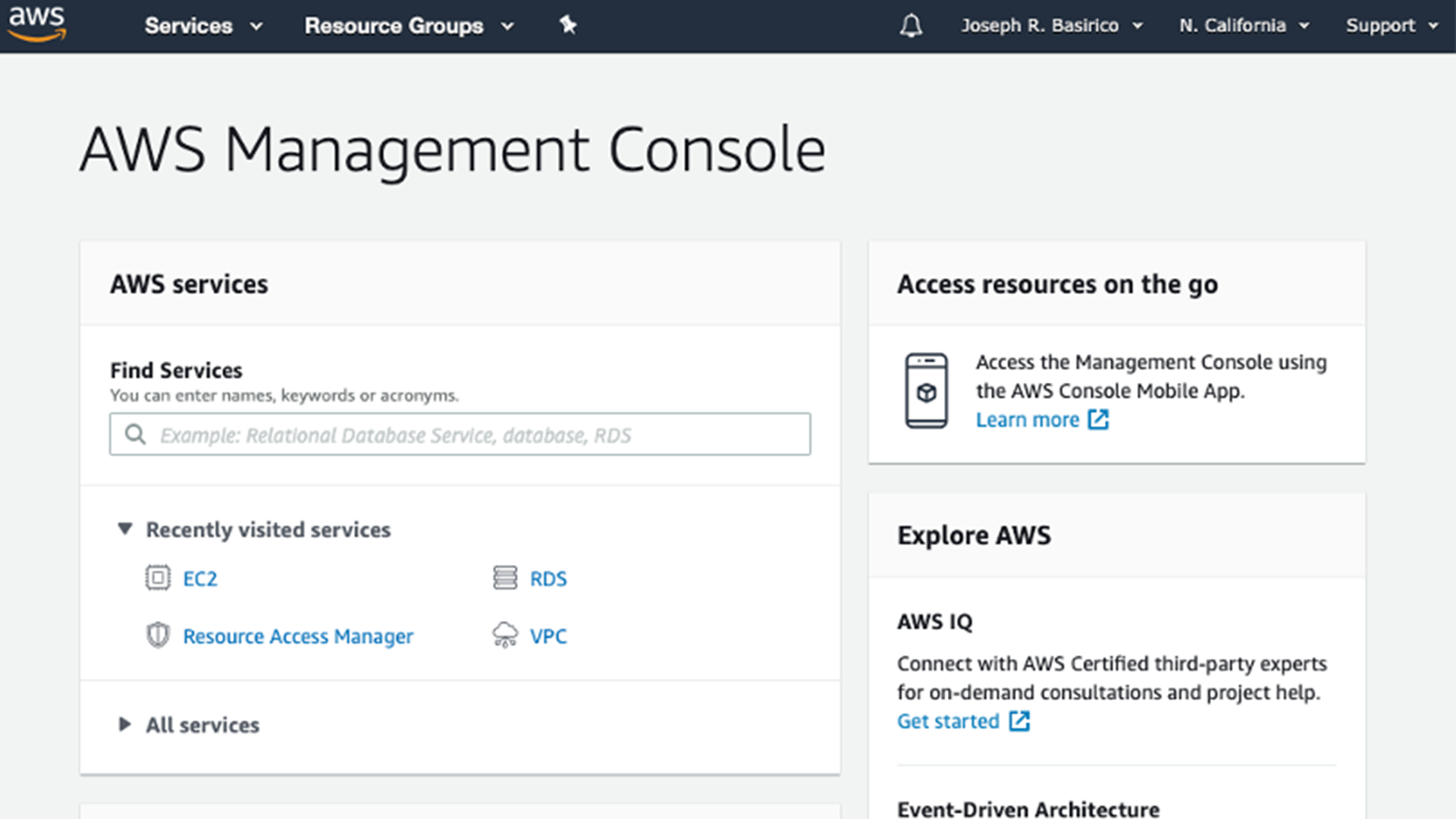Click the pin shortcuts icon
This screenshot has width=1456, height=819.
click(568, 25)
